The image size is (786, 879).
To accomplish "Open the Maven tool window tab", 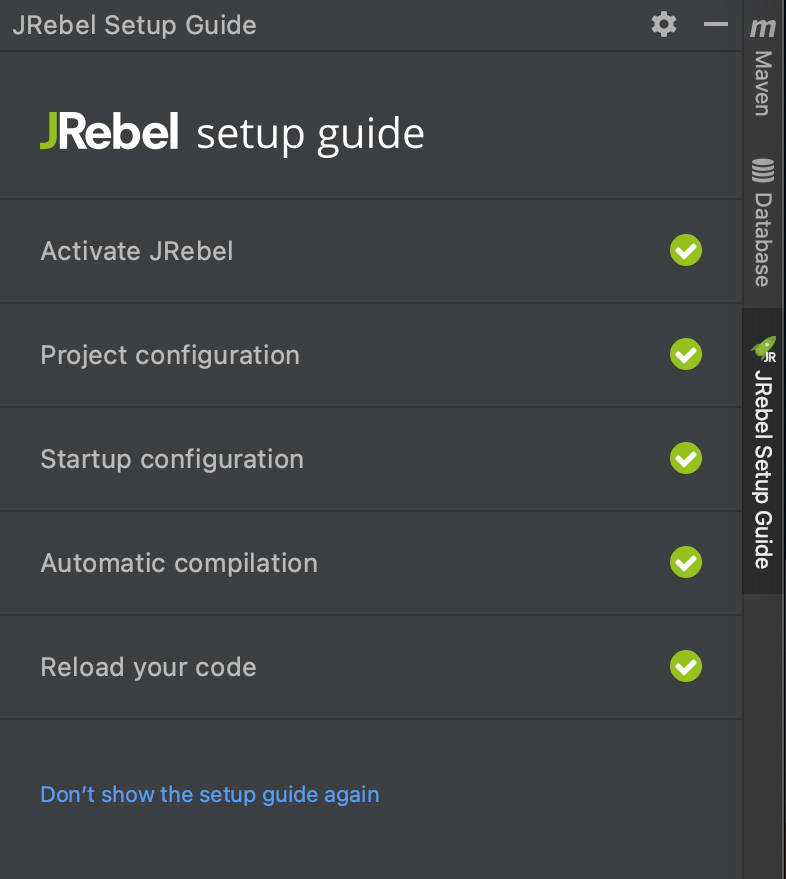I will [x=763, y=83].
